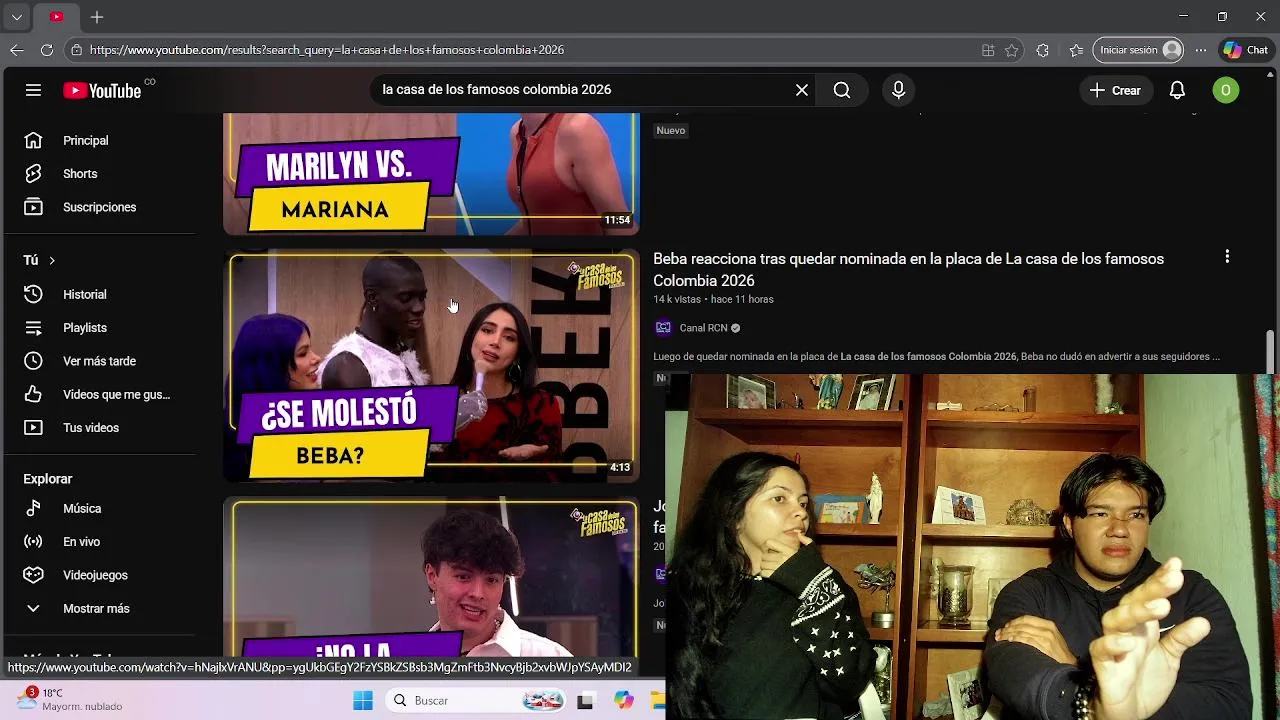Click the Nuevo badge on the first video
1280x720 pixels.
coord(671,130)
